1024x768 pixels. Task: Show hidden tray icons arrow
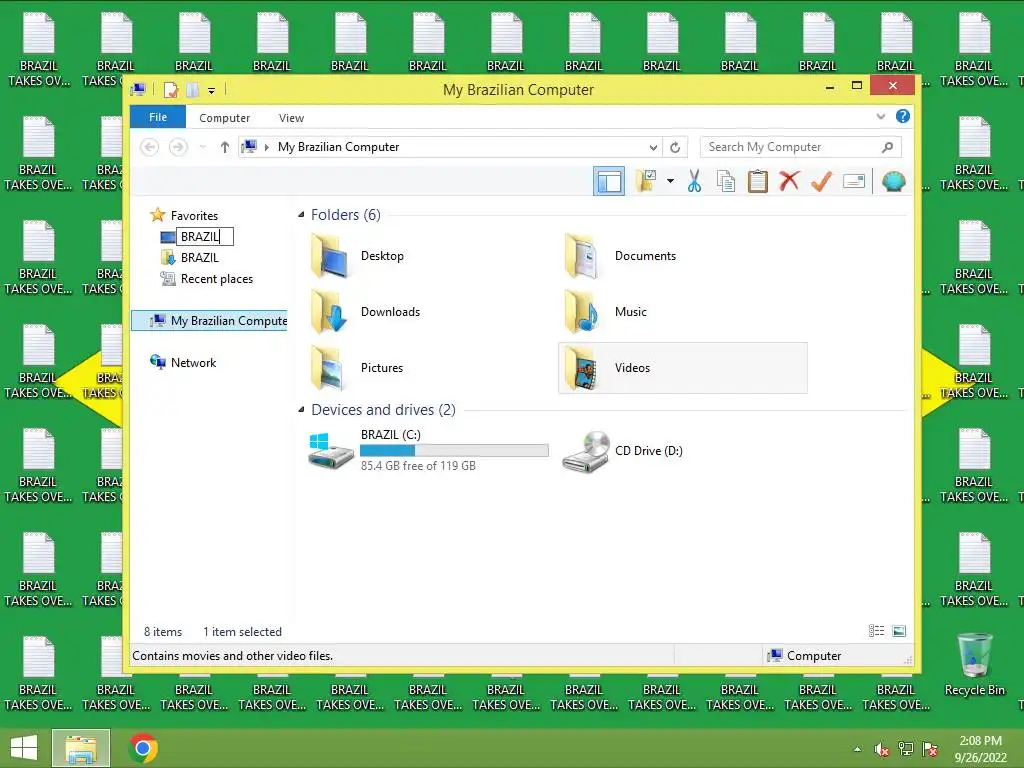point(857,749)
